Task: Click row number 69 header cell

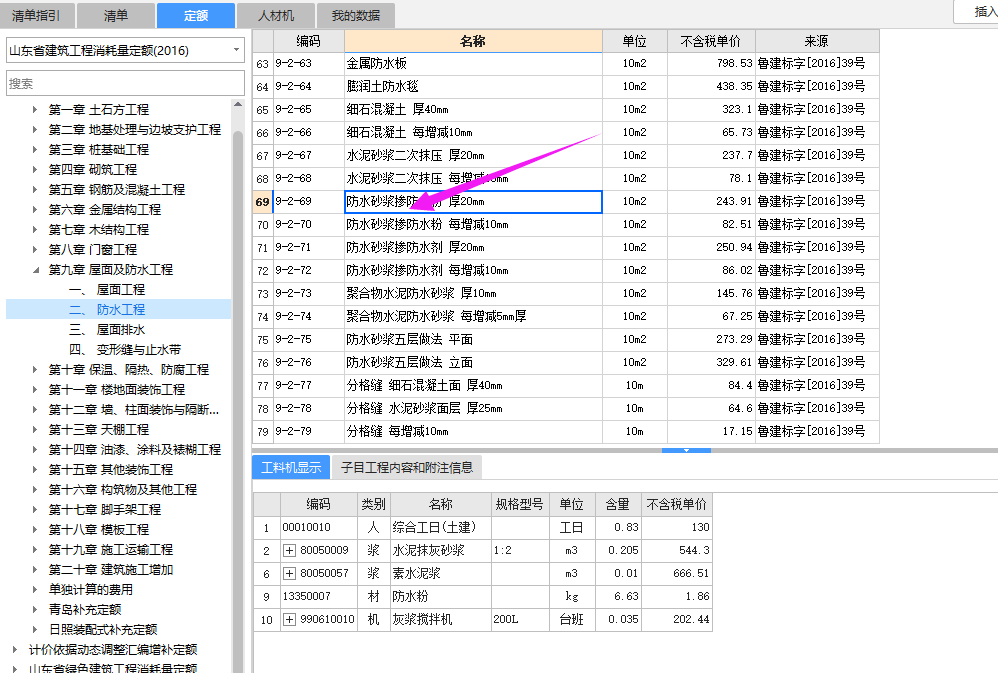Action: (x=263, y=202)
